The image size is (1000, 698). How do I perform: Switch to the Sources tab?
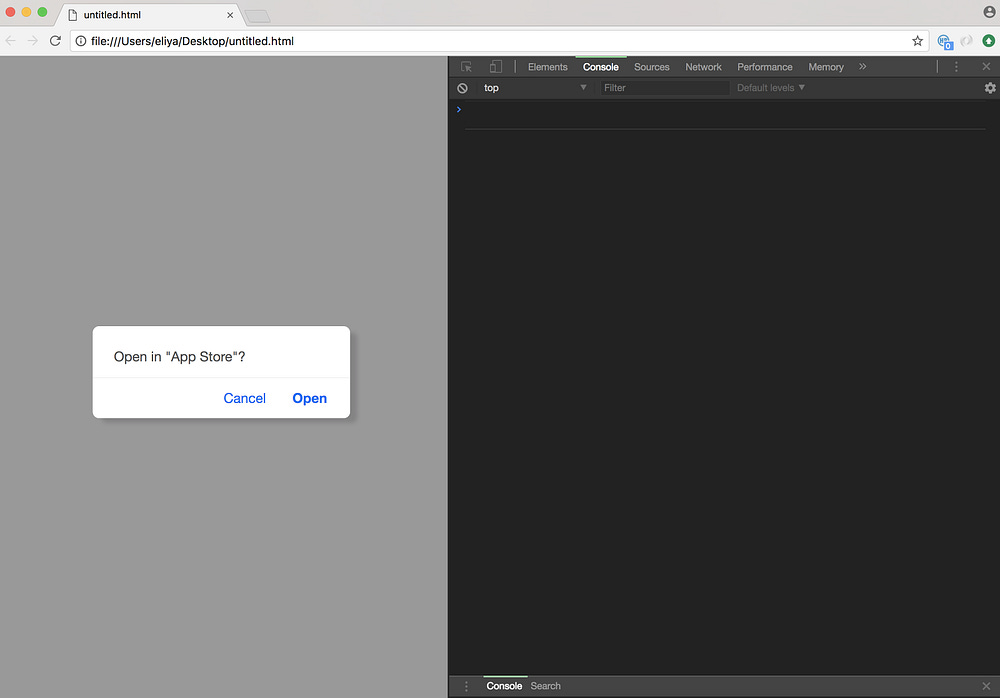(x=652, y=67)
